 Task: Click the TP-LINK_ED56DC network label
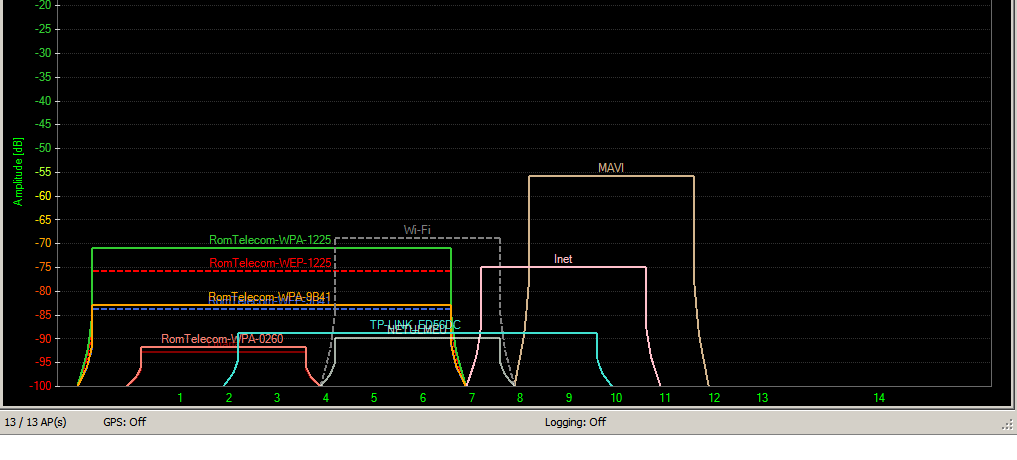(x=415, y=324)
